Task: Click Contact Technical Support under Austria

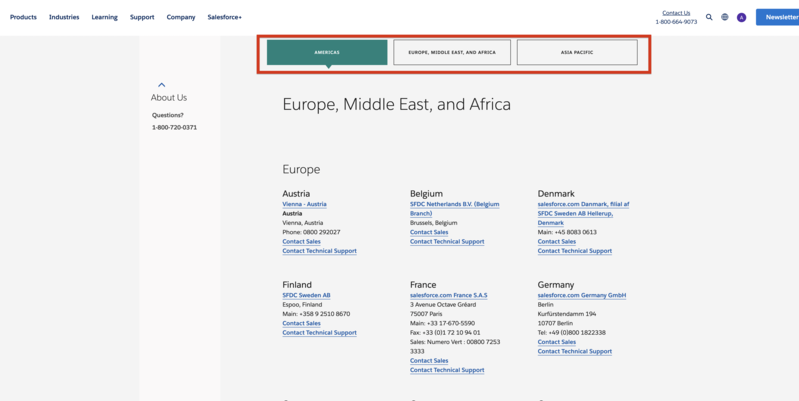Action: click(x=319, y=251)
